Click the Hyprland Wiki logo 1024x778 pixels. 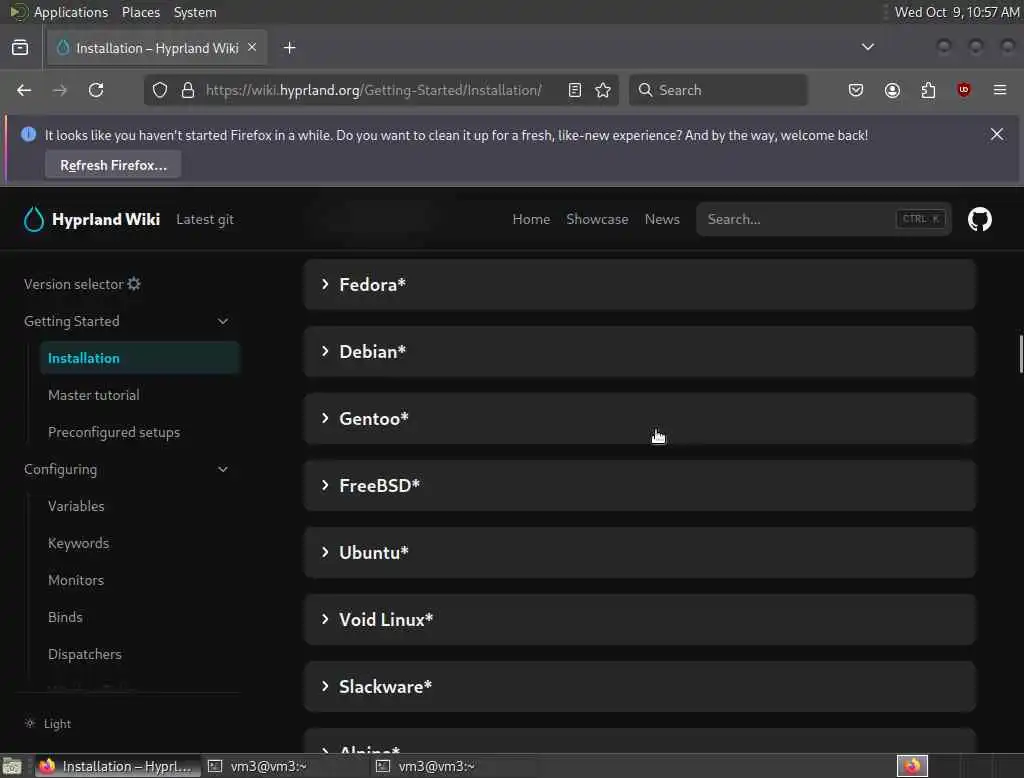[91, 219]
